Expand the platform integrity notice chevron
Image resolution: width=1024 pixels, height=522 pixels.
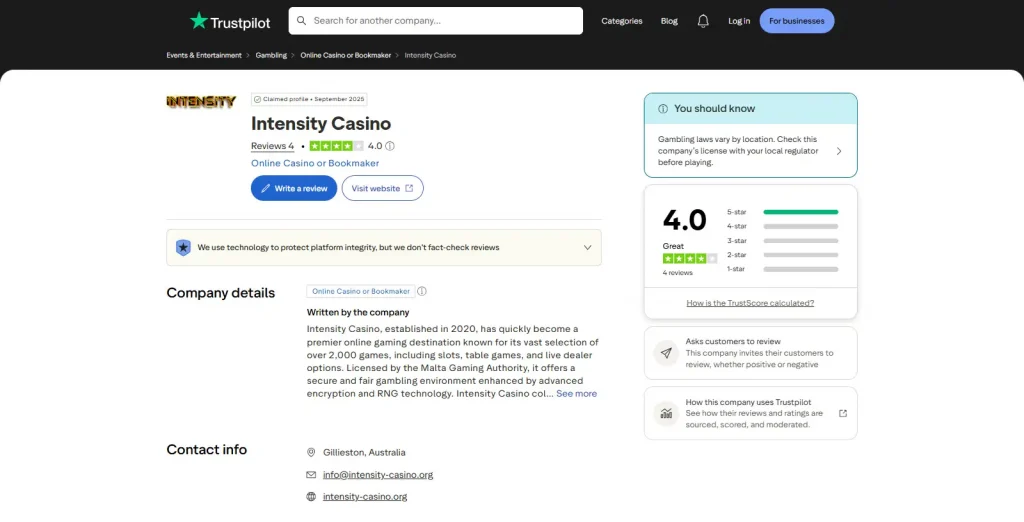point(587,248)
